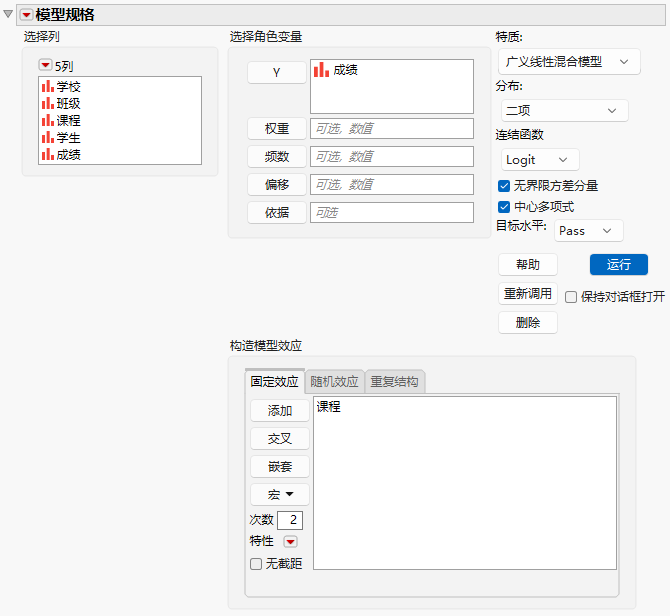Click the 偏移 role button
The image size is (670, 616).
click(x=276, y=185)
